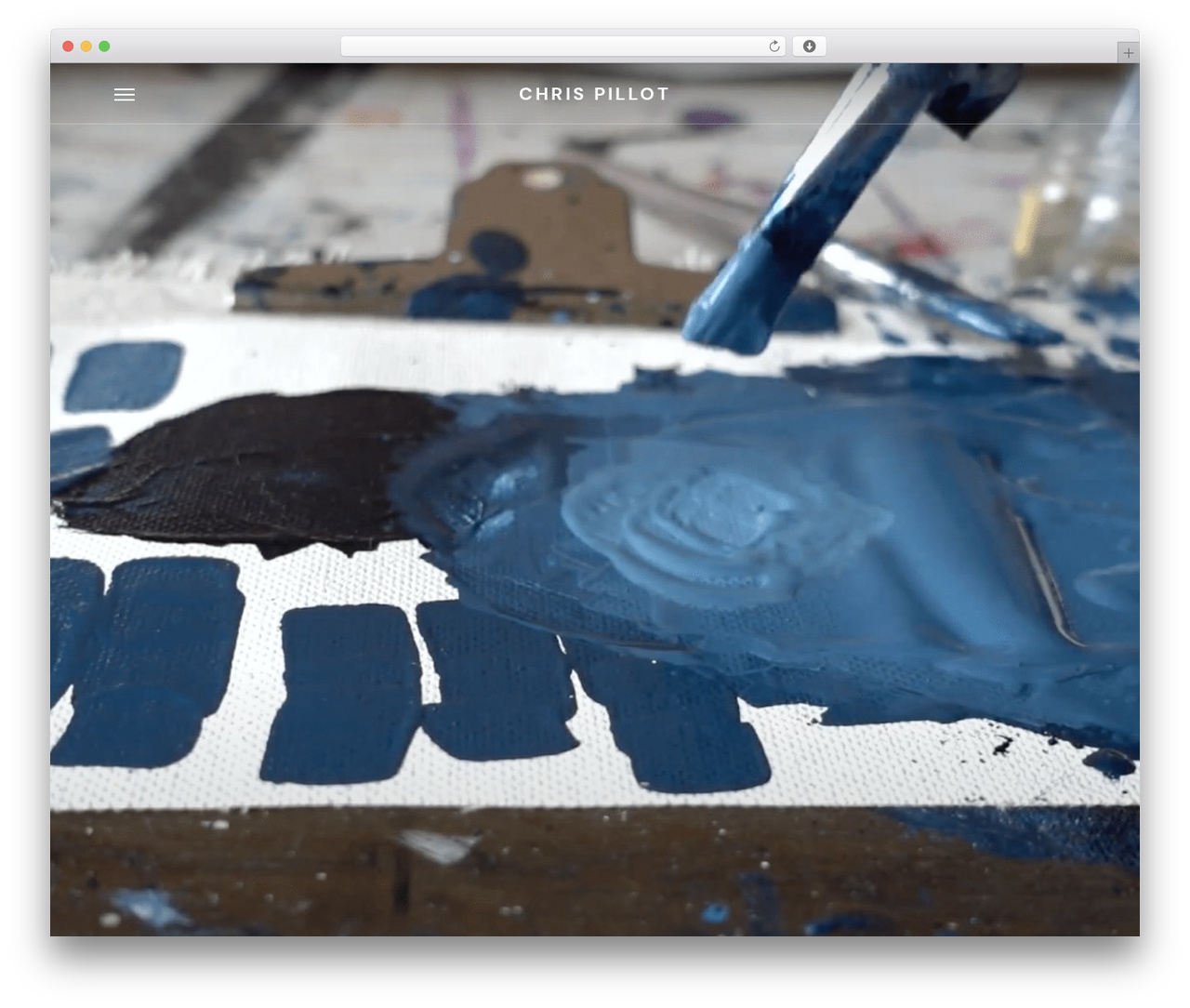This screenshot has width=1190, height=1008.
Task: Click the browser download button
Action: (x=809, y=46)
